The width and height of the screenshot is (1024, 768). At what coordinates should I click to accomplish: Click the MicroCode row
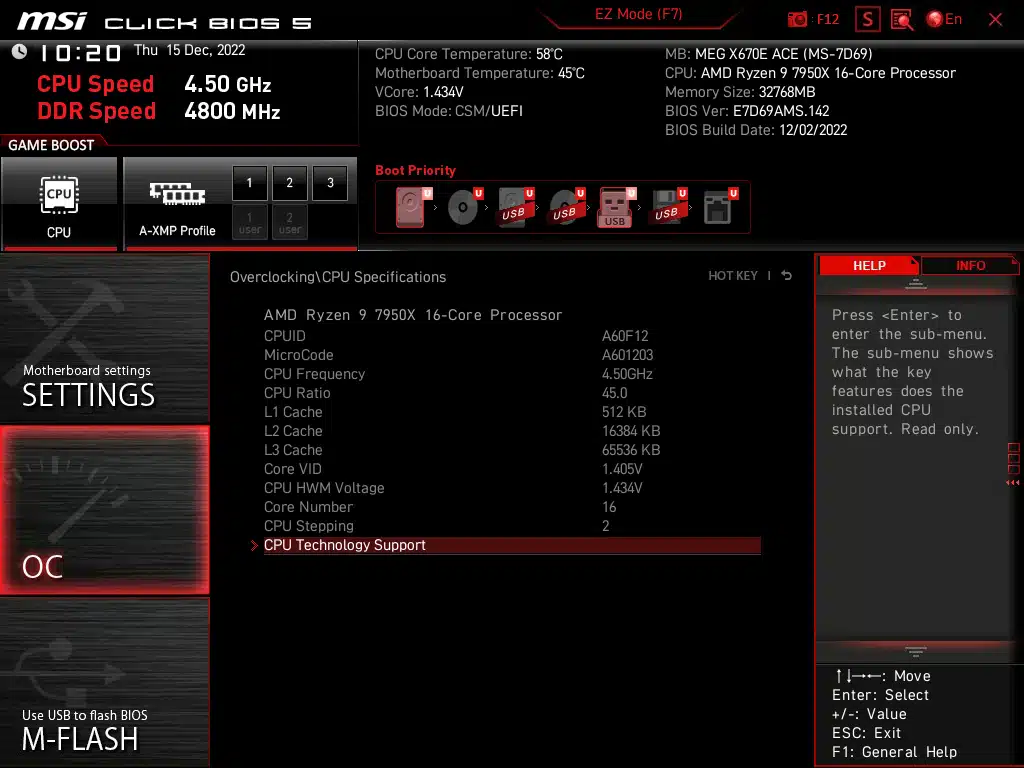512,355
